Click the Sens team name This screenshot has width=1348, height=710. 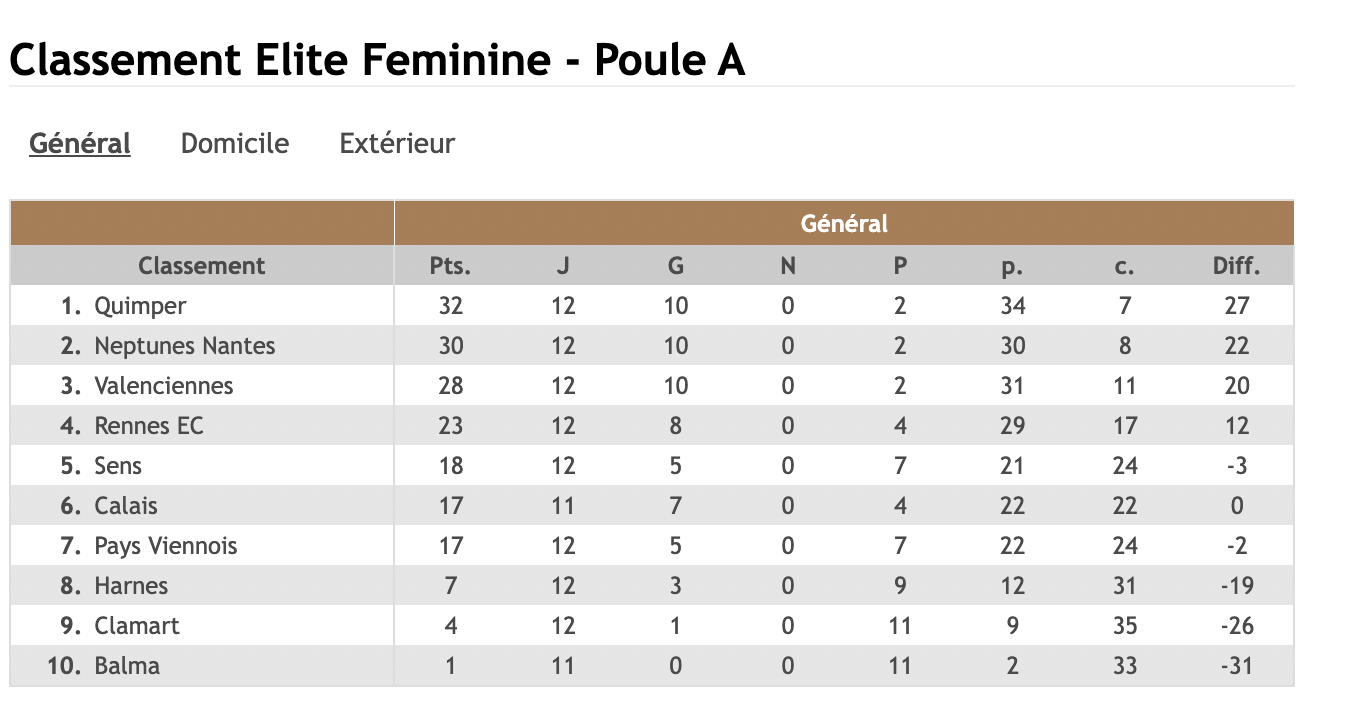(118, 466)
